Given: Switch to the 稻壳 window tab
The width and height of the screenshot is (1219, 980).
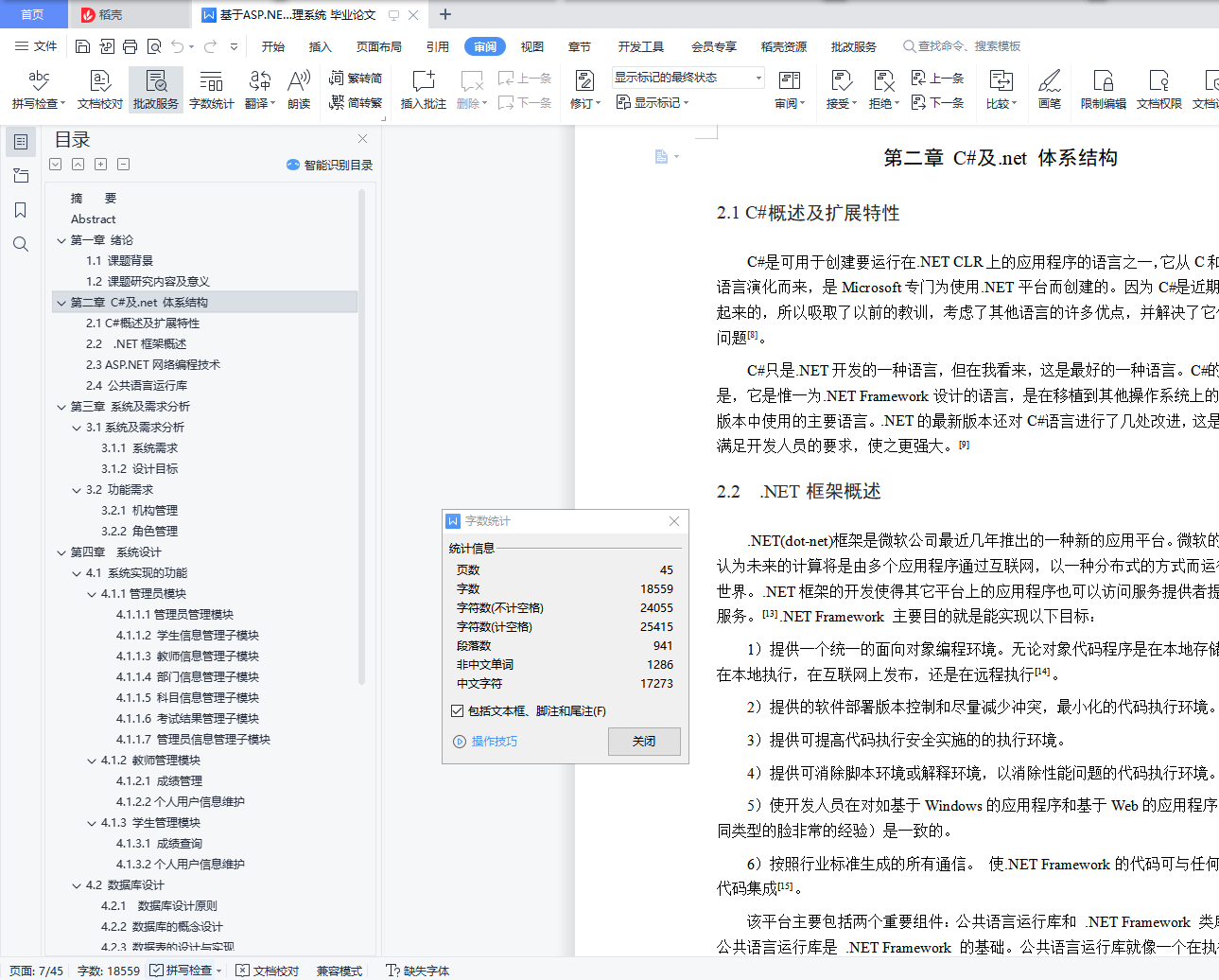Looking at the screenshot, I should tap(129, 14).
